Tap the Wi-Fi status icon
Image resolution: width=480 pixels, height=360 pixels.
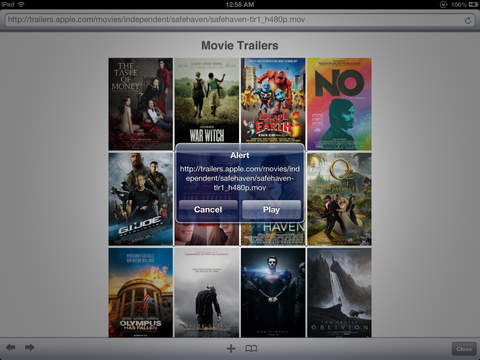click(21, 5)
